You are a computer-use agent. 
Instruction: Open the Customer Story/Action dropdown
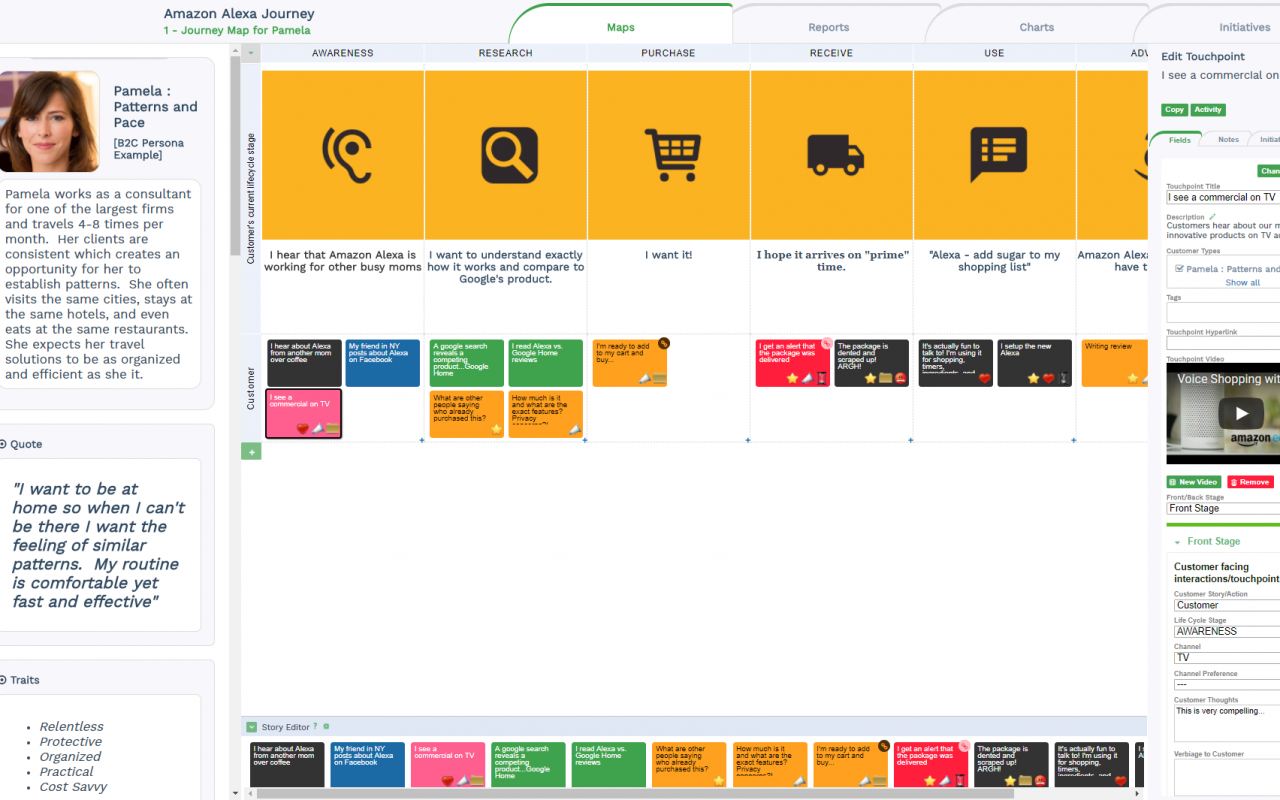(x=1227, y=605)
